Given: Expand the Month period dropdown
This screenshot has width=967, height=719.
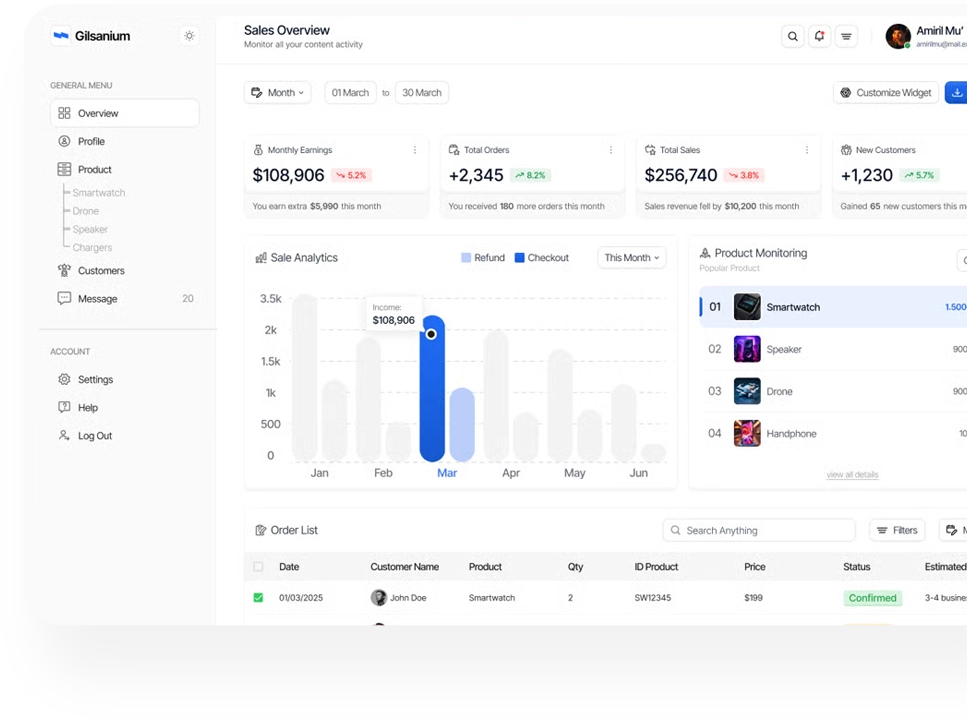Looking at the screenshot, I should pyautogui.click(x=278, y=93).
